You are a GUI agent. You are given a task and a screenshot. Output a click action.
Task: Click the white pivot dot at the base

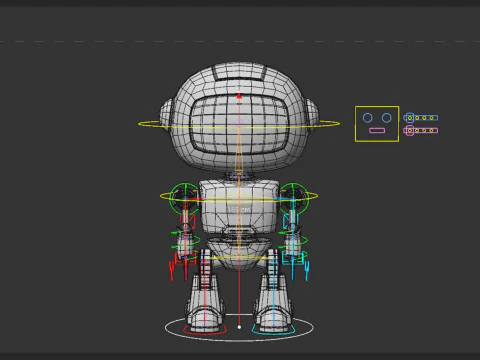239,327
